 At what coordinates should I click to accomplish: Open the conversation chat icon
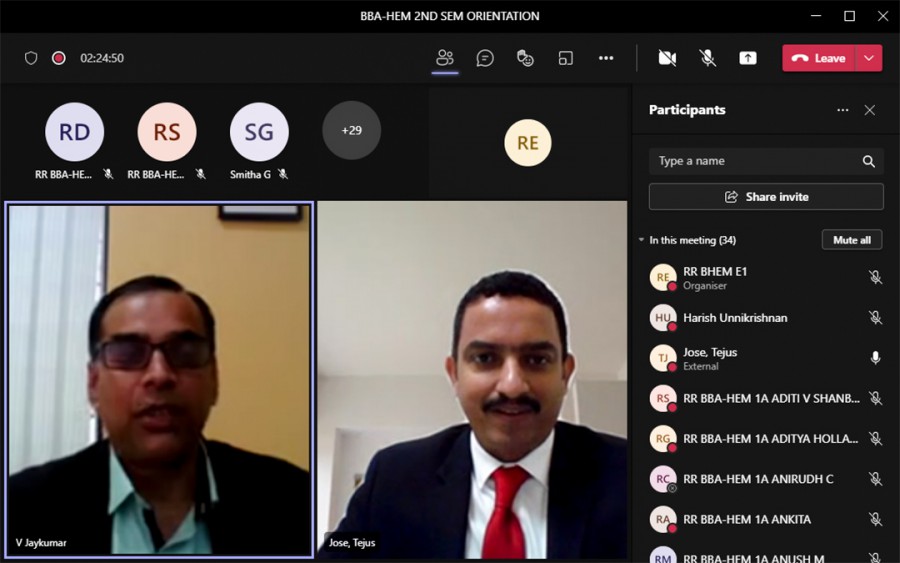coord(485,58)
